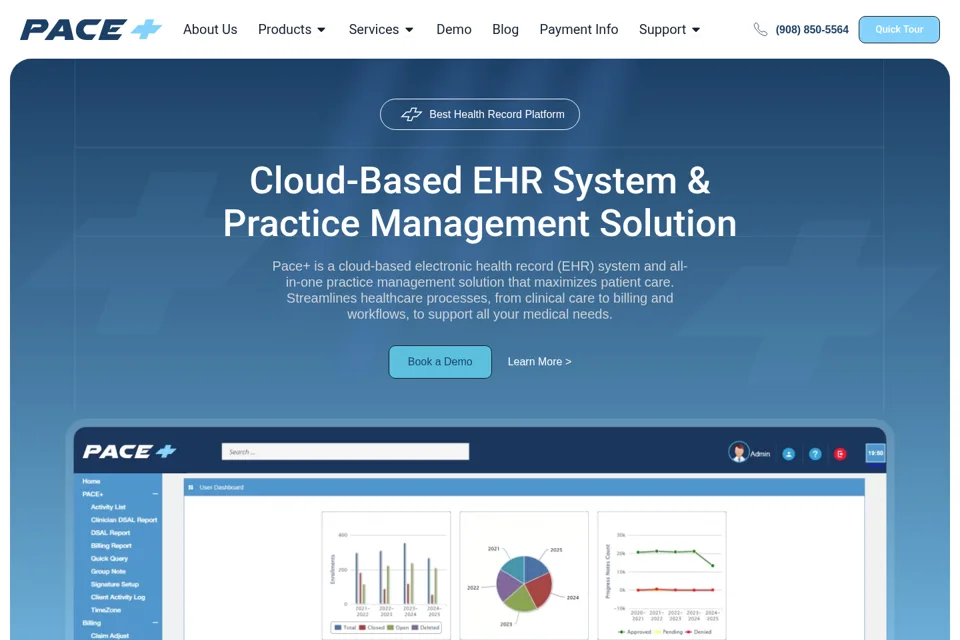
Task: Open Client Activity Log in the sidebar
Action: 118,597
